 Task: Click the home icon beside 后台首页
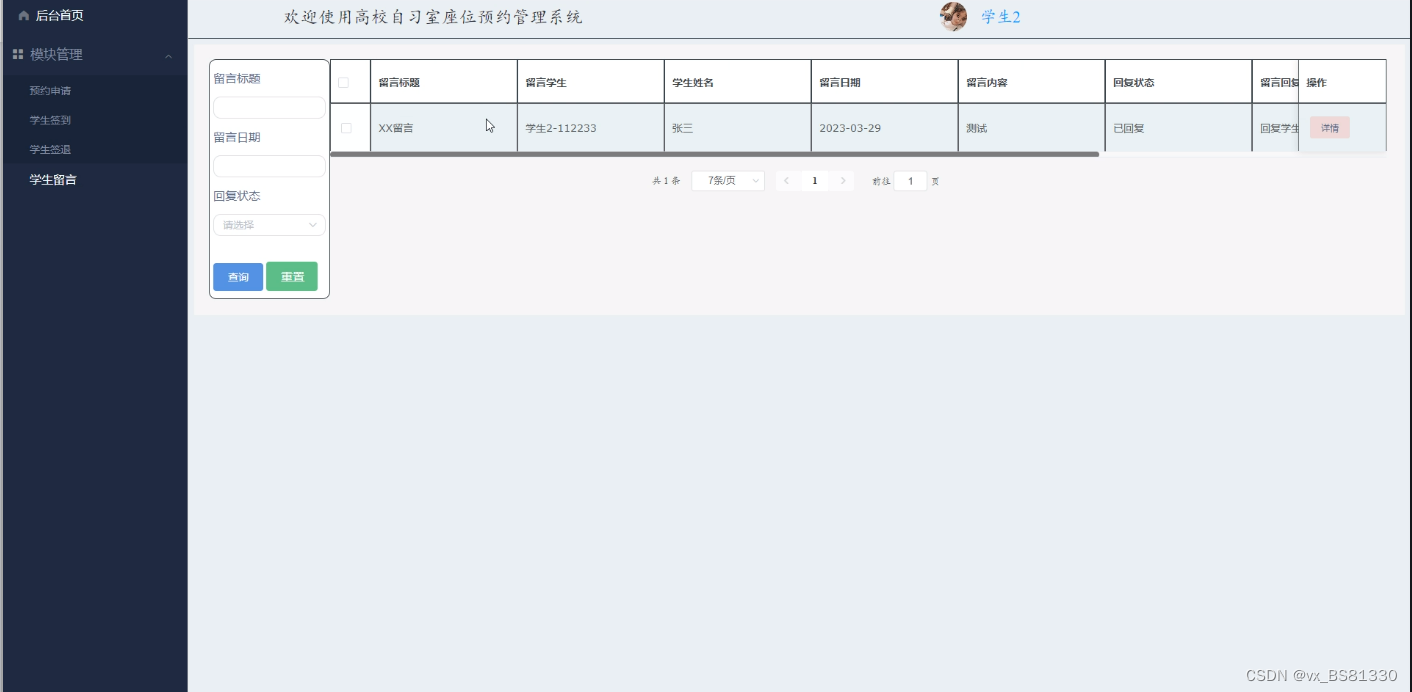(x=24, y=16)
